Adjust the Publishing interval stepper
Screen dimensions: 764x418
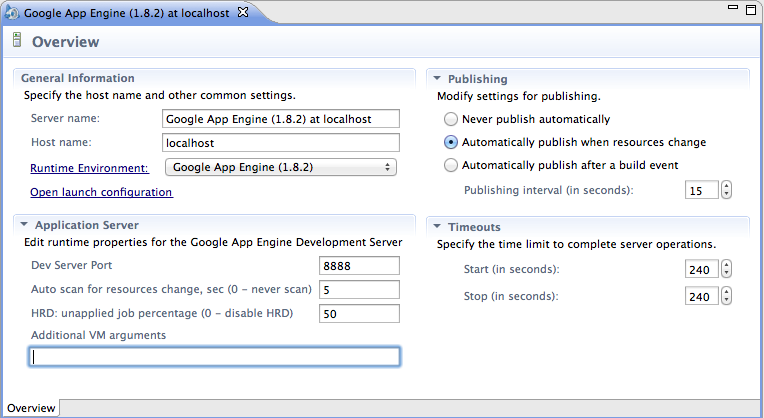point(726,190)
